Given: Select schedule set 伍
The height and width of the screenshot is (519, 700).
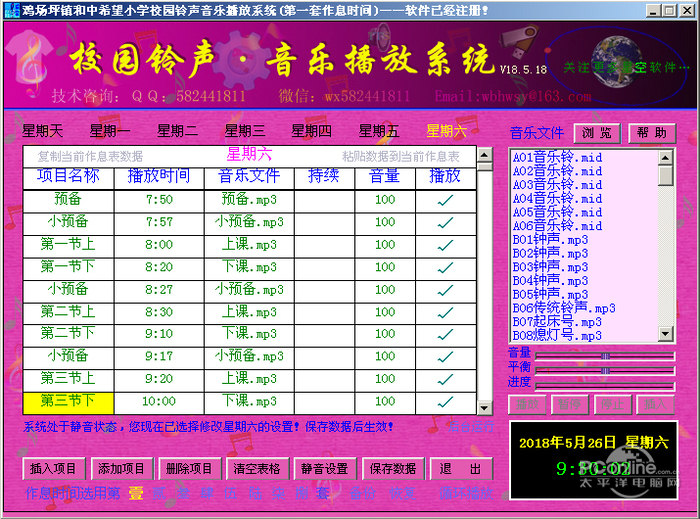Looking at the screenshot, I should coord(230,493).
